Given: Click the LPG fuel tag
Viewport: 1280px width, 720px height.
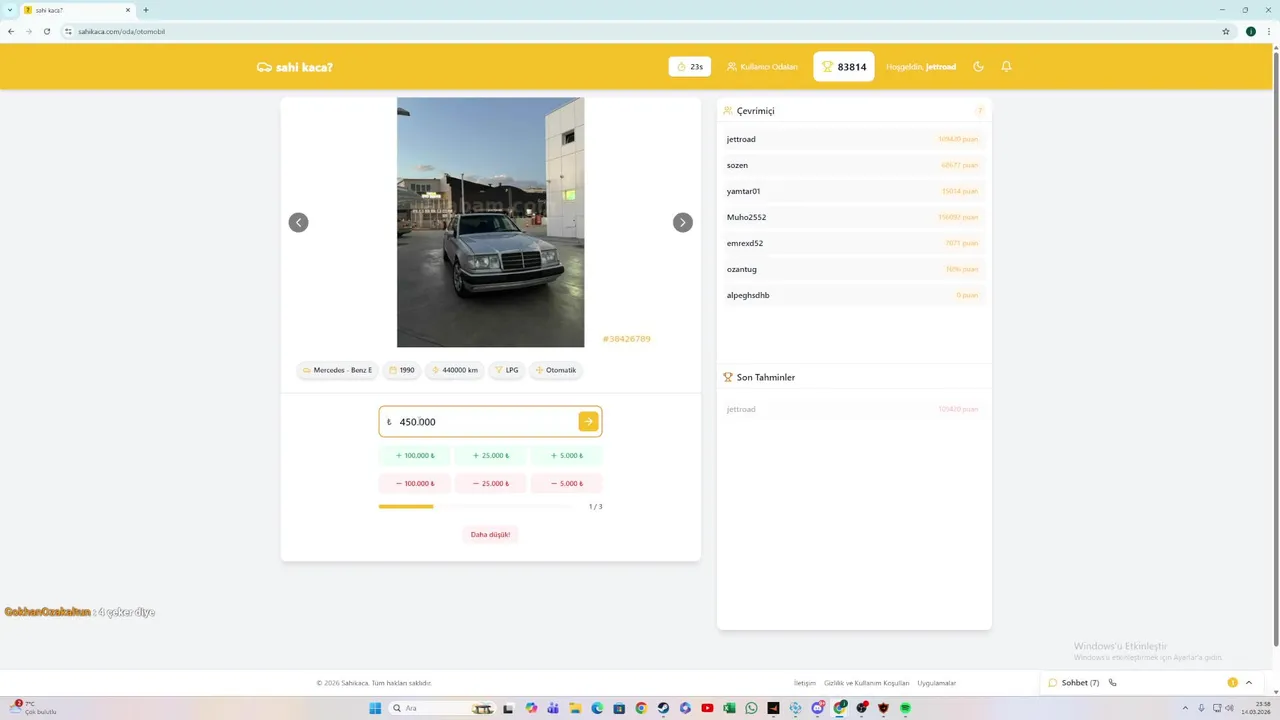Looking at the screenshot, I should 507,370.
